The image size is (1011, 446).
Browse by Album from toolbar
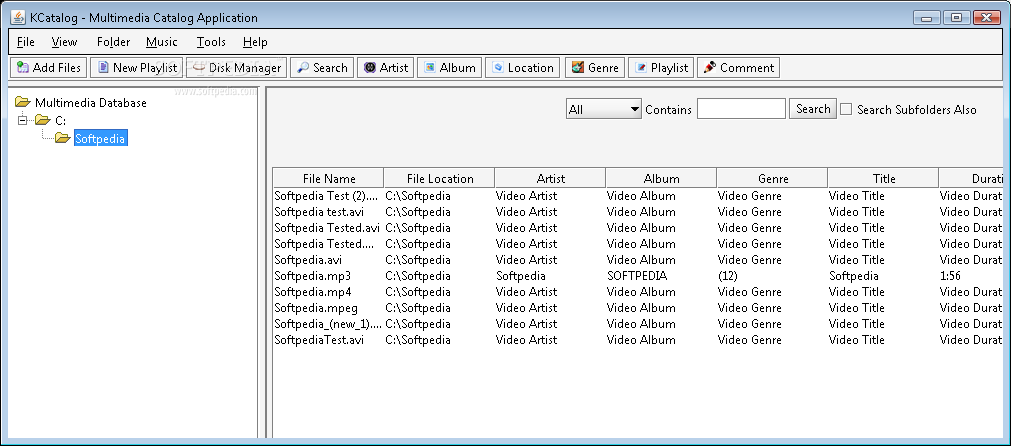[449, 68]
